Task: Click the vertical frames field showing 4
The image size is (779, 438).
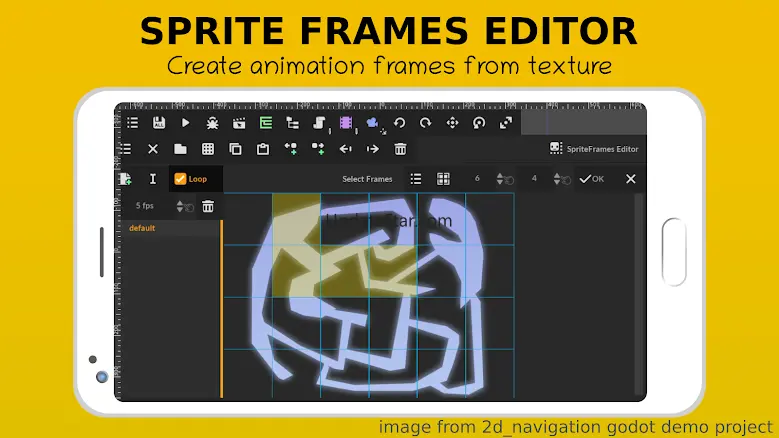Action: 534,178
